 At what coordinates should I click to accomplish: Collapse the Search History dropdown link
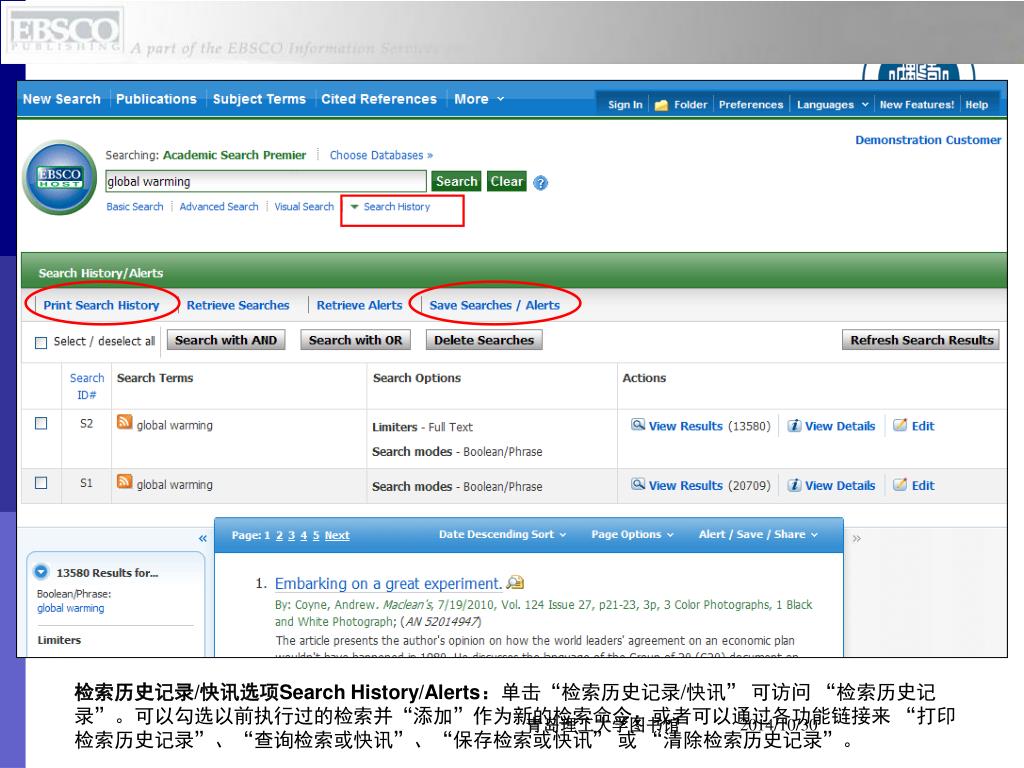[x=391, y=206]
